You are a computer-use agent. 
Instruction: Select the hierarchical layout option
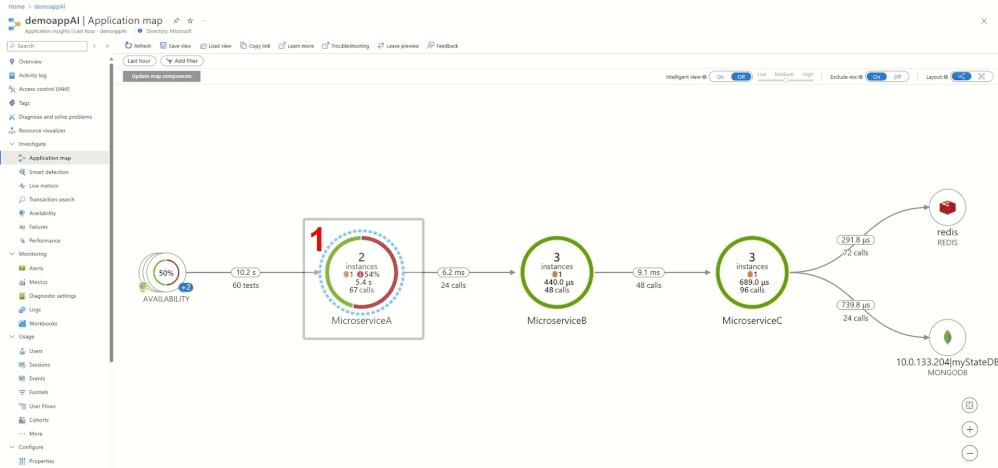[962, 76]
